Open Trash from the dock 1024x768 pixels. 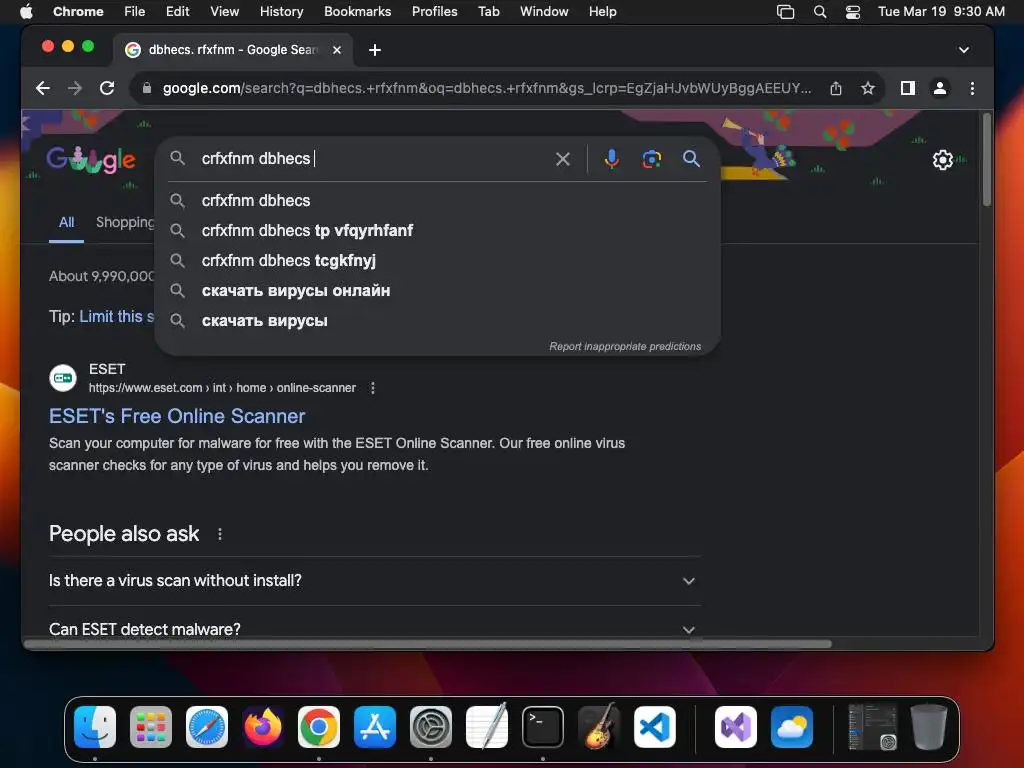pyautogui.click(x=929, y=727)
